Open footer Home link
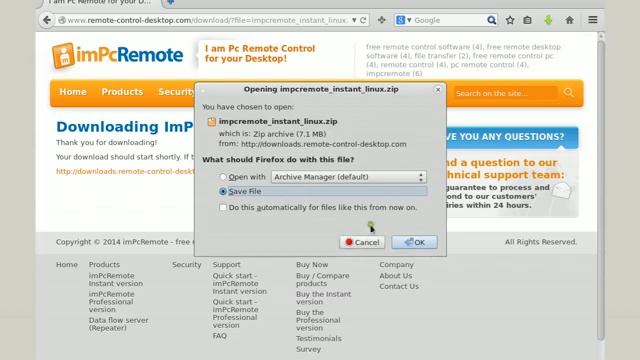This screenshot has height=360, width=640. (67, 264)
